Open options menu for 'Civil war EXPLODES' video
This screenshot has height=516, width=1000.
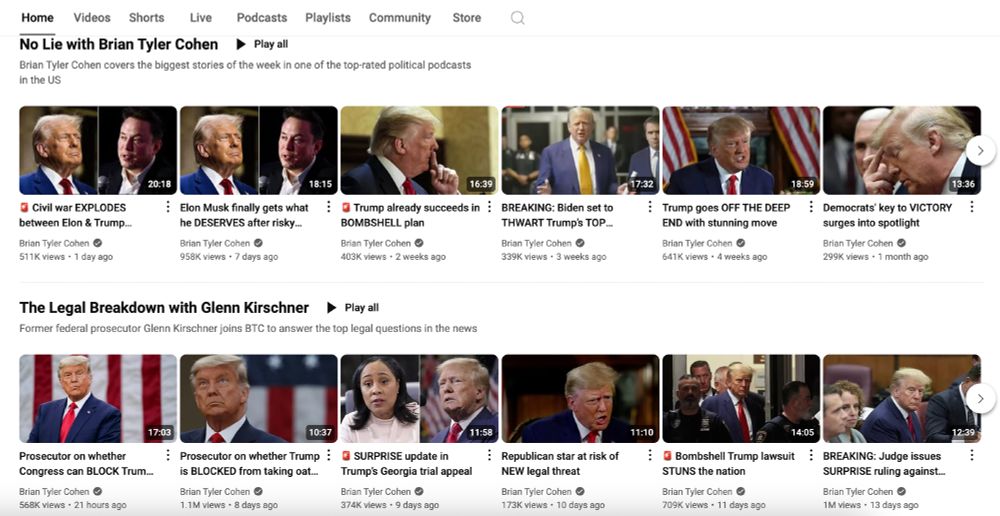point(168,207)
